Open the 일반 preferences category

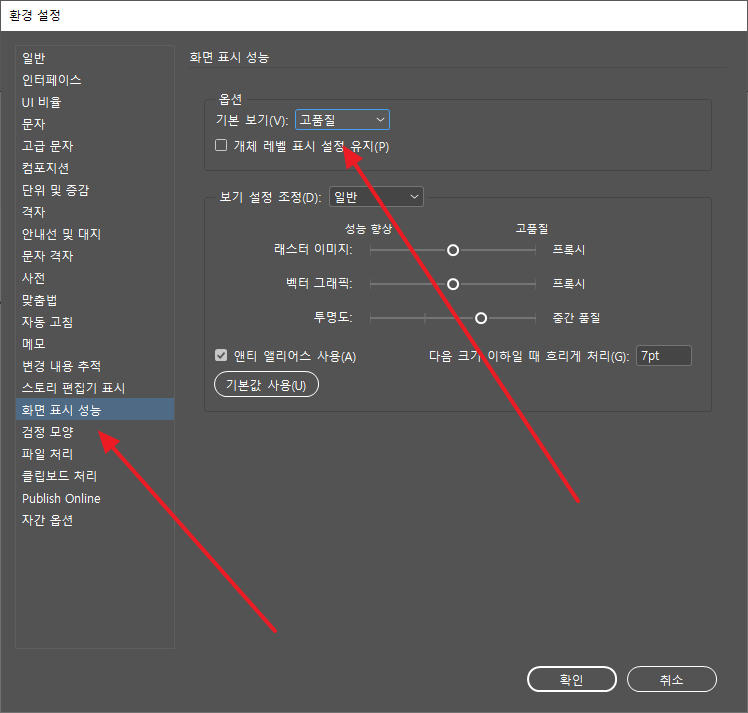point(95,58)
